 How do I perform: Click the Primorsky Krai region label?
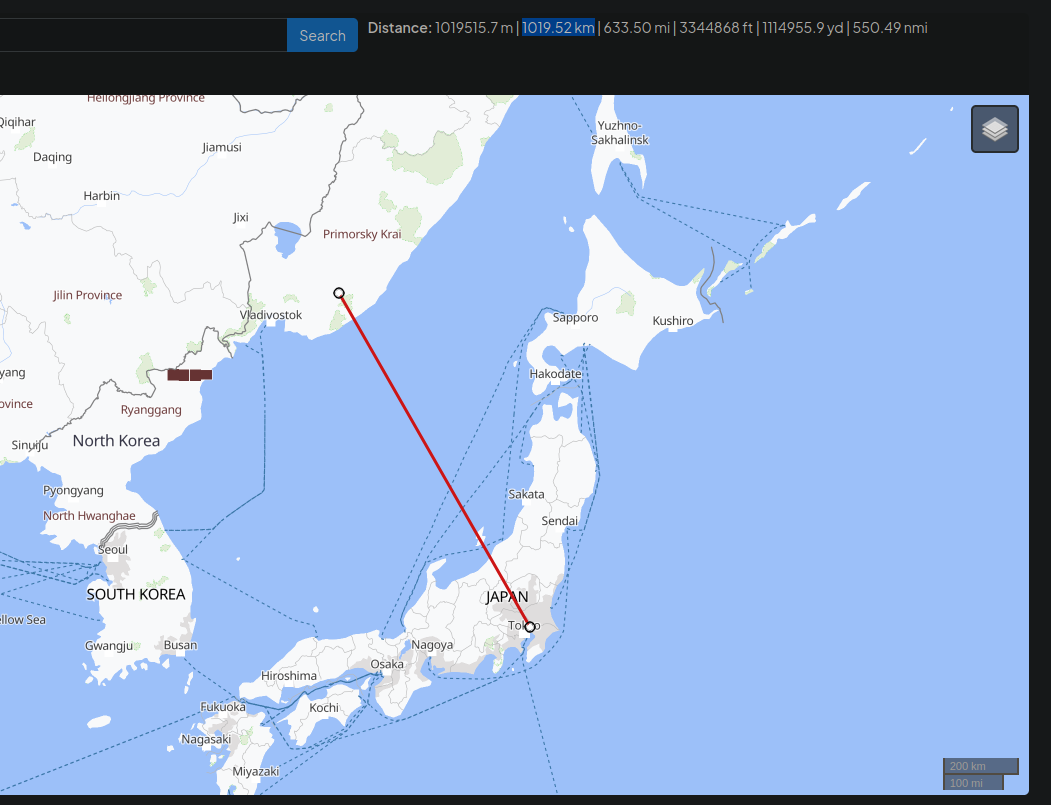362,234
